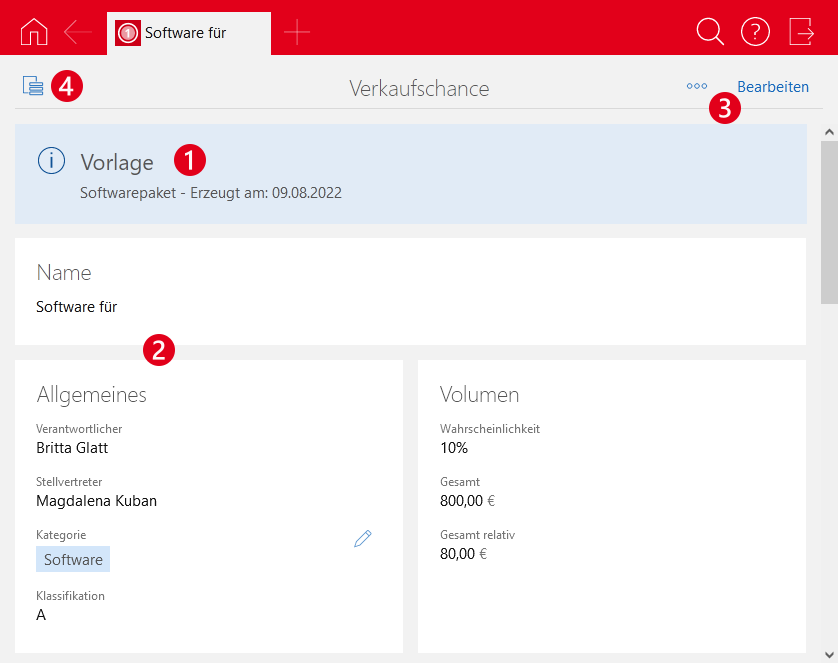This screenshot has height=663, width=838.
Task: Click the Vorlage banner heading
Action: [x=117, y=162]
